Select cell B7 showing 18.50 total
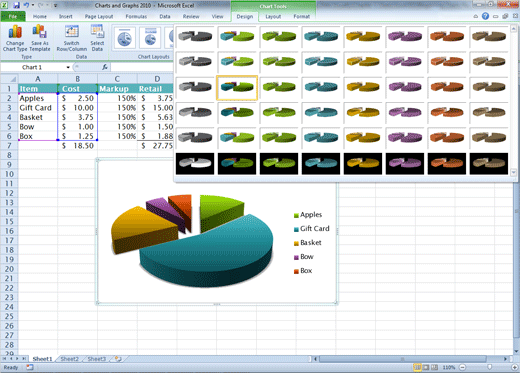This screenshot has height=373, width=520. 77,146
